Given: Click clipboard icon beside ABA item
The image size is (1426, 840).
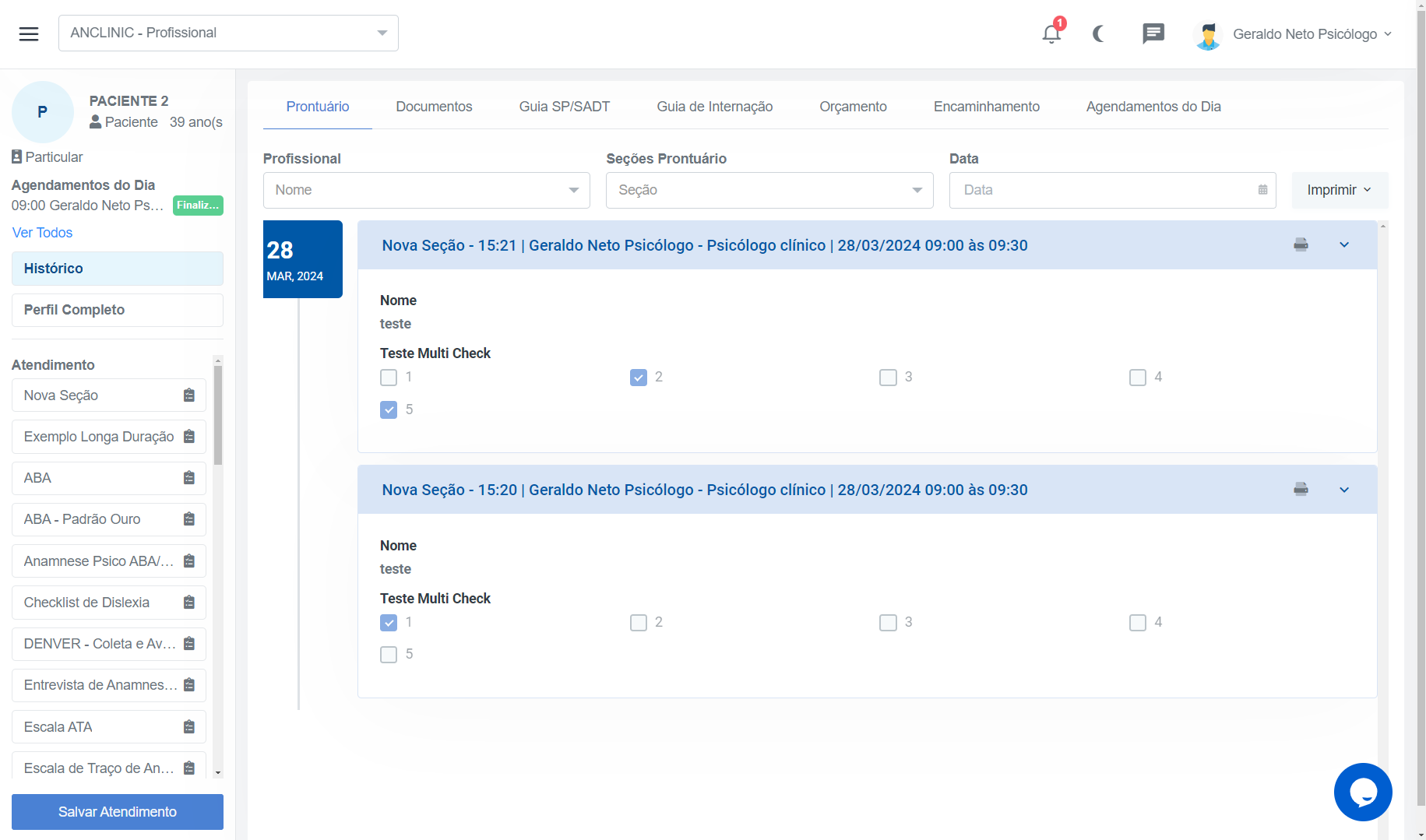Looking at the screenshot, I should (188, 478).
